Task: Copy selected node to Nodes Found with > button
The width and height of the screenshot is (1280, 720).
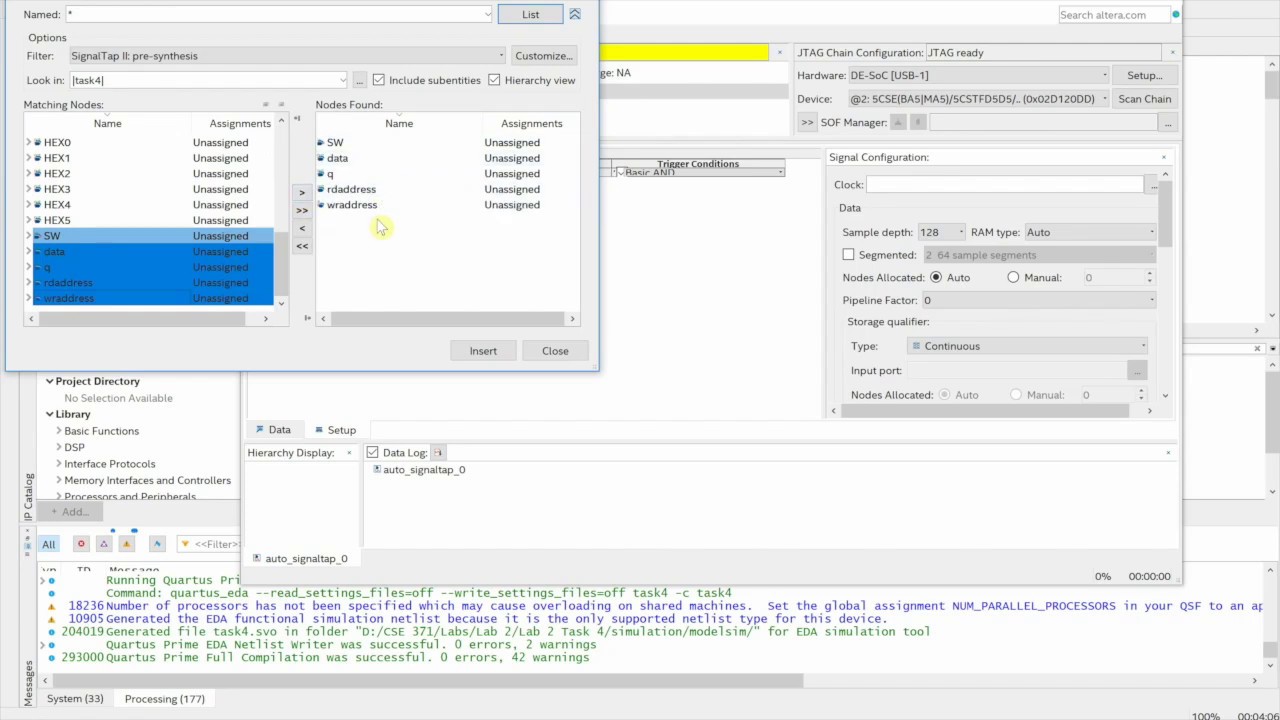Action: pyautogui.click(x=302, y=192)
